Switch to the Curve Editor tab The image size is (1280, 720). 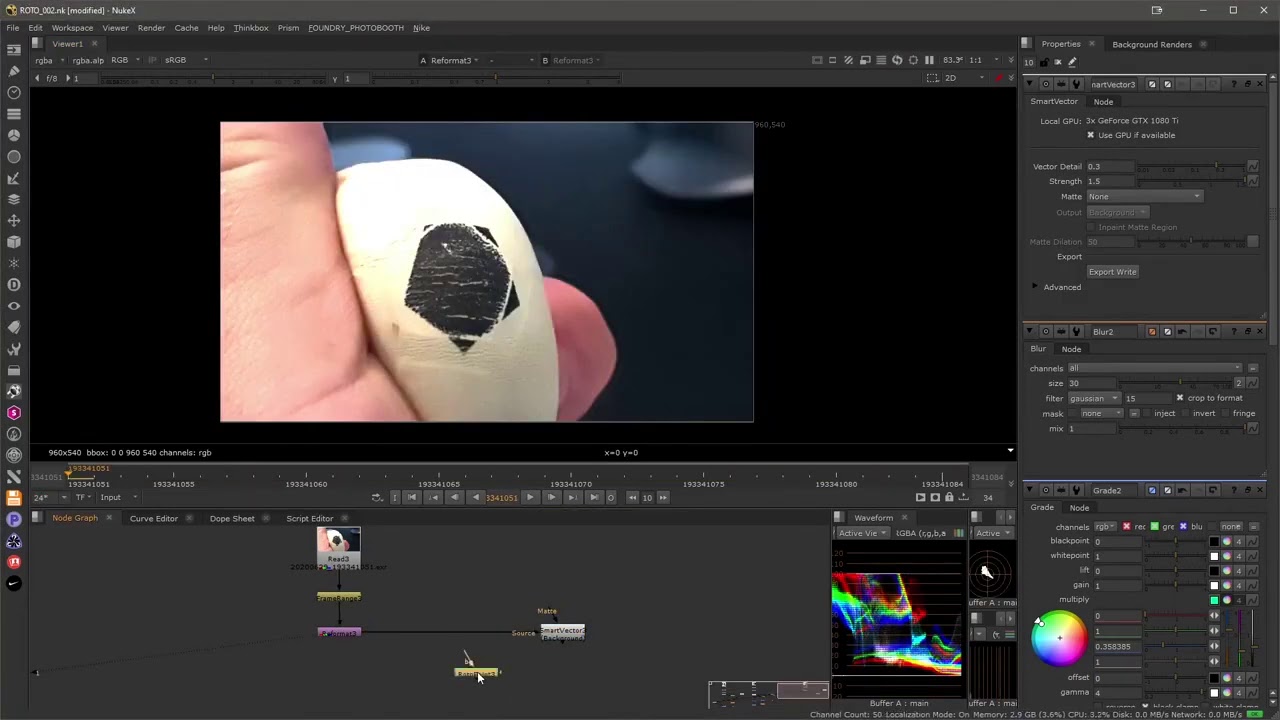click(153, 518)
